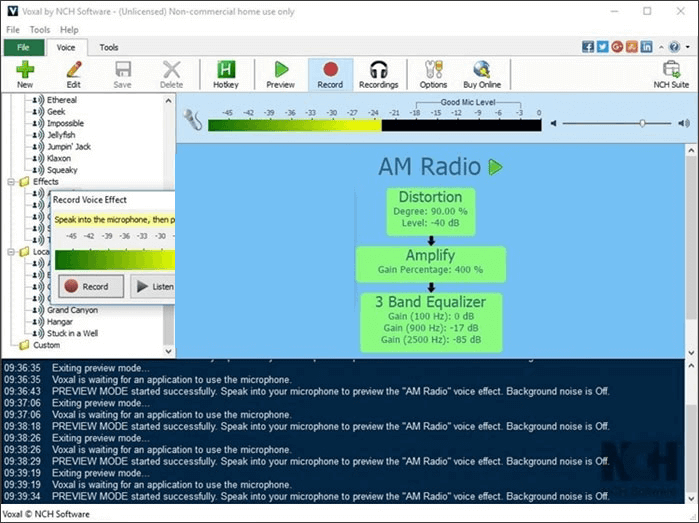Click the Buy Online icon
Viewport: 699px width, 523px height.
click(482, 74)
